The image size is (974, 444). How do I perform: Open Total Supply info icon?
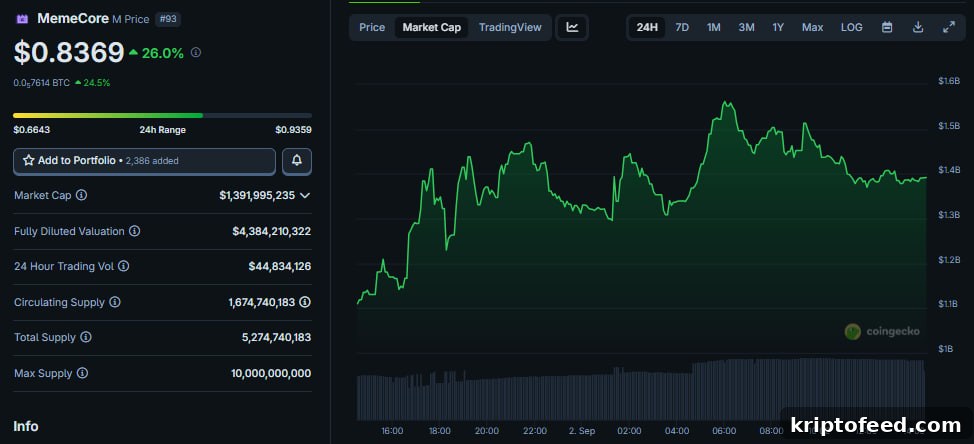[x=86, y=337]
